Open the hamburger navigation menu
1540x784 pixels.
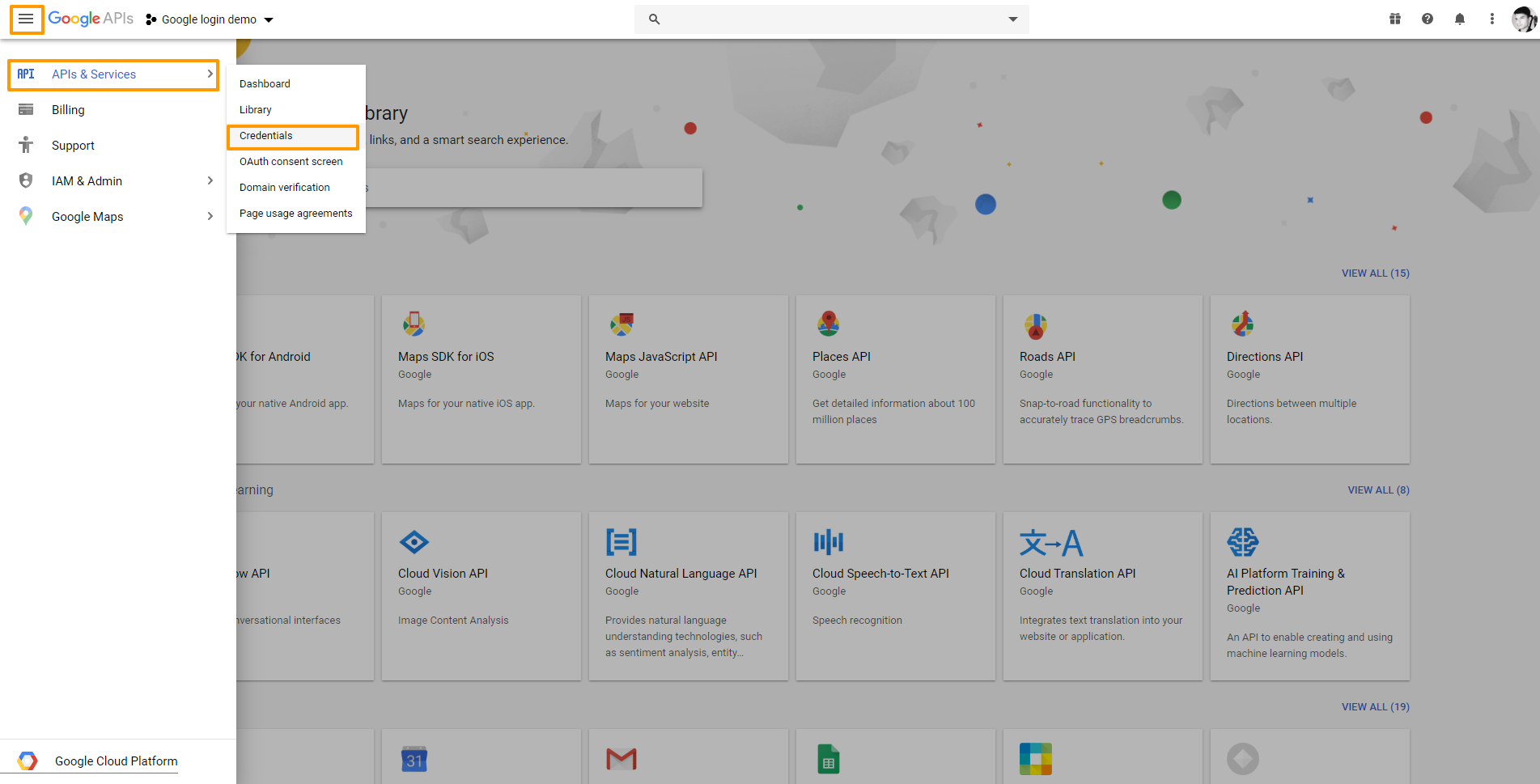(26, 19)
